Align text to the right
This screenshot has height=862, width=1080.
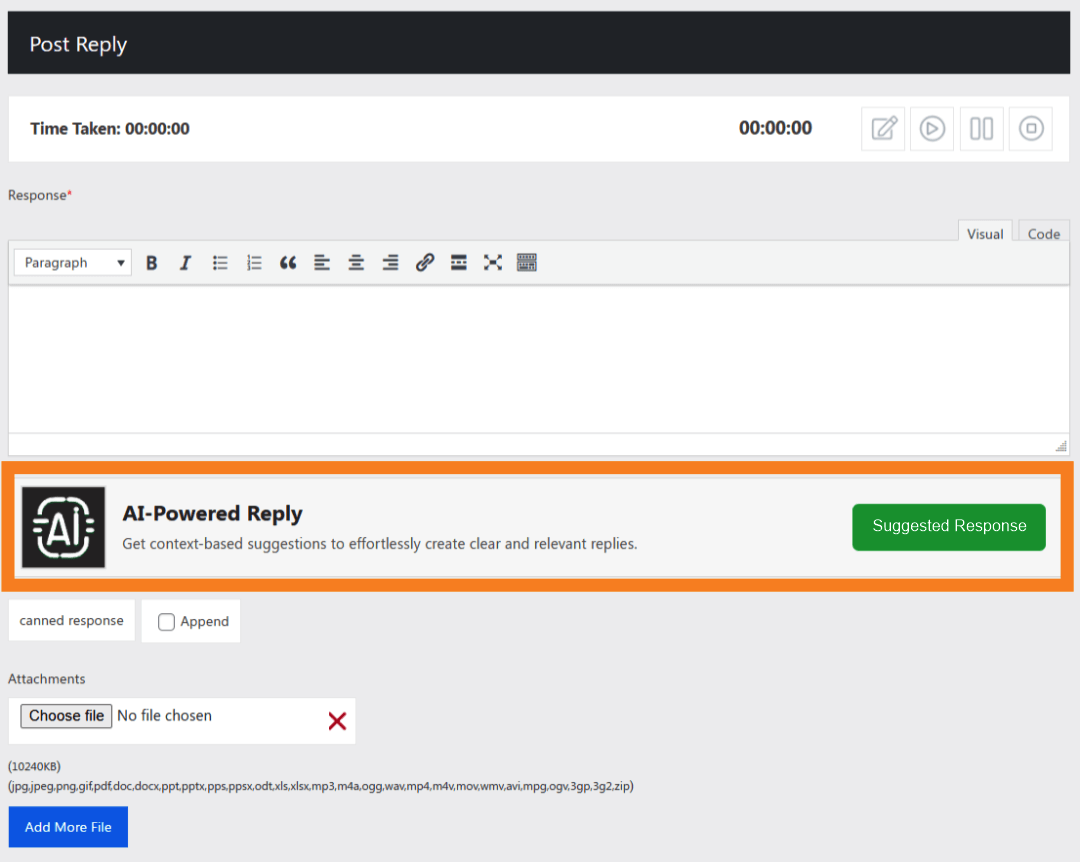pos(390,263)
